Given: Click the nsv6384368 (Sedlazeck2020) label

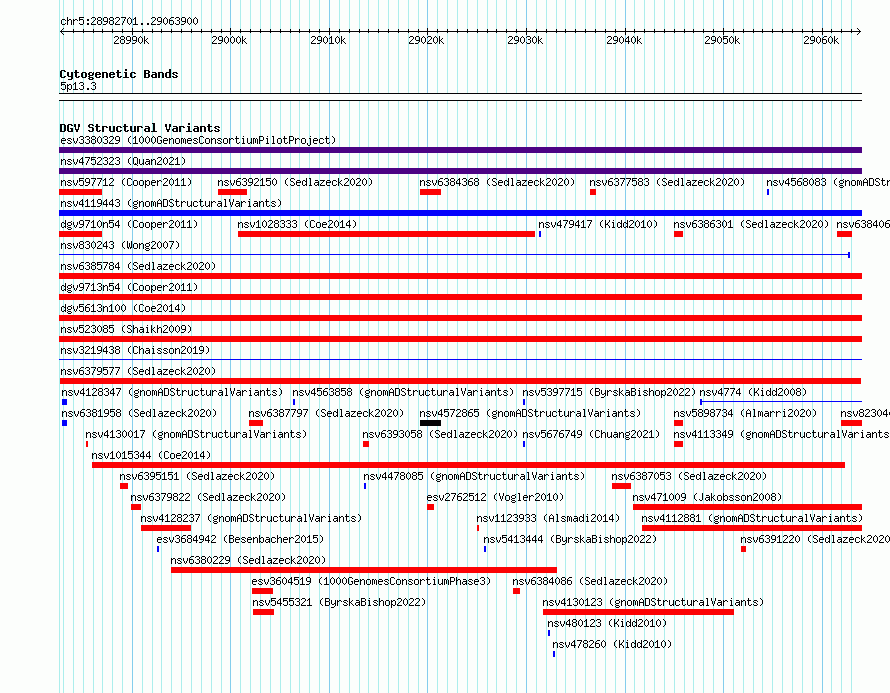Looking at the screenshot, I should pyautogui.click(x=497, y=182).
